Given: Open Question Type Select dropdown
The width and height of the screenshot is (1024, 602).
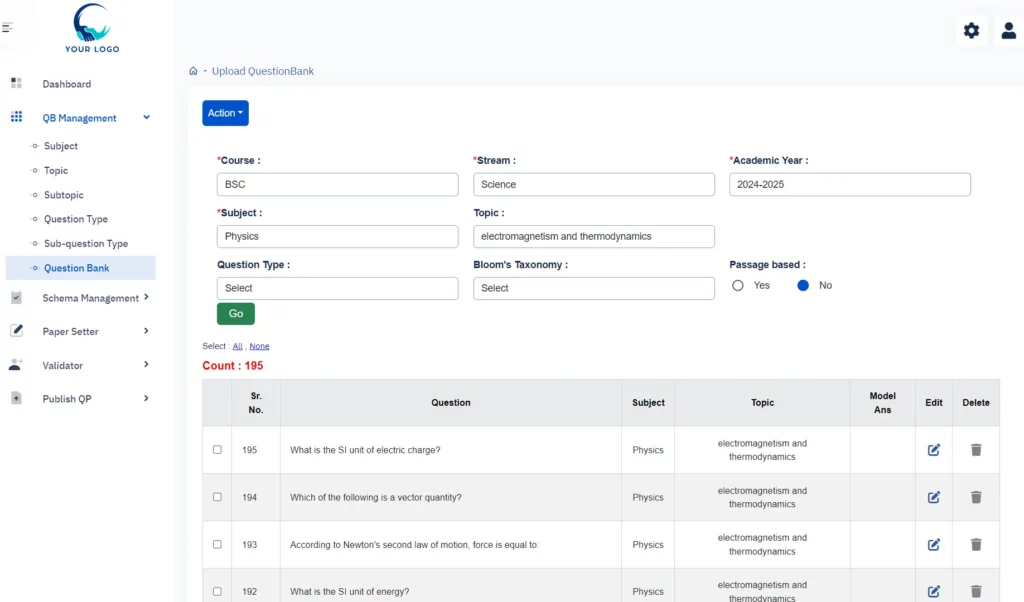Looking at the screenshot, I should click(338, 288).
